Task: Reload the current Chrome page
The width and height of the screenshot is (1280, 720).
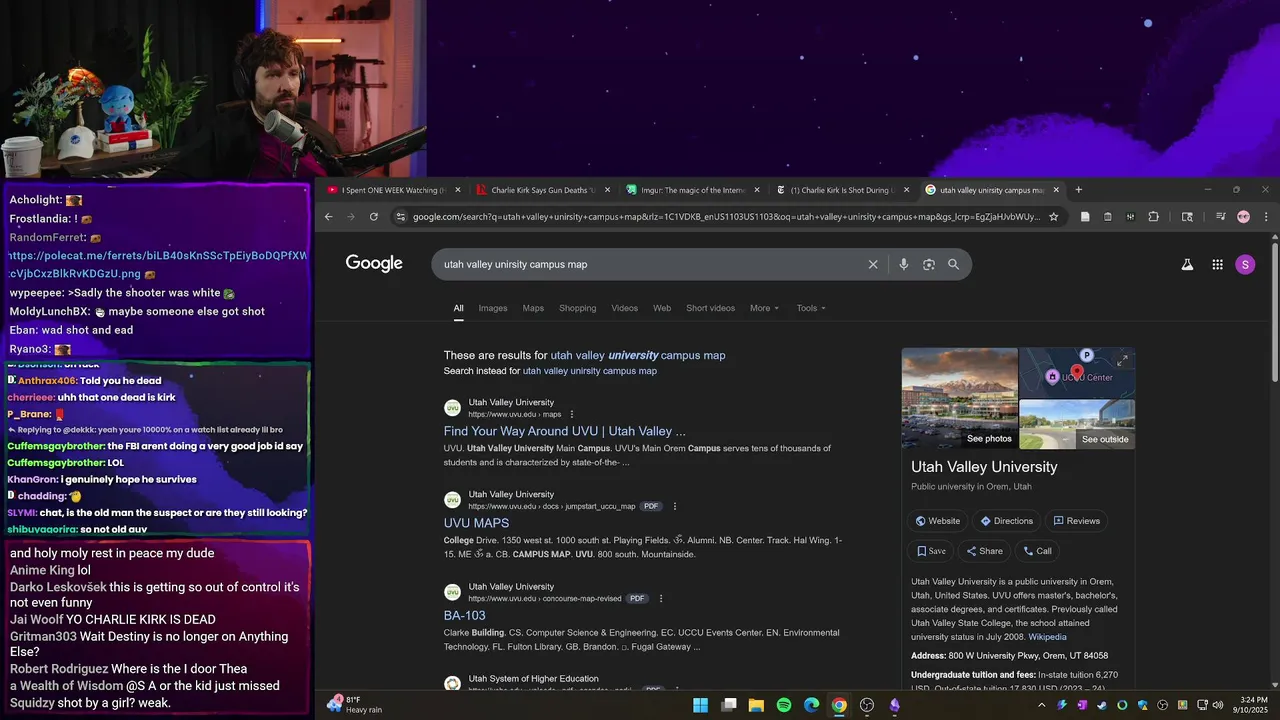Action: pos(374,216)
